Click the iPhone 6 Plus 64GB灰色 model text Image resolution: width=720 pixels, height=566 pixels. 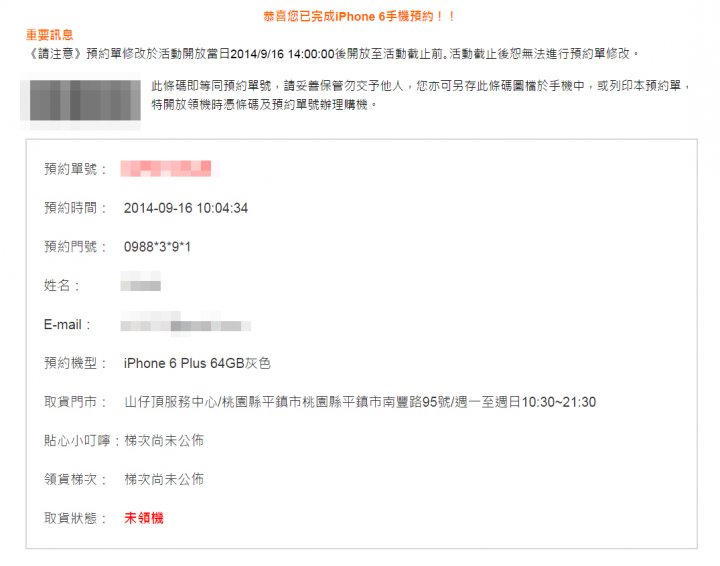[197, 363]
